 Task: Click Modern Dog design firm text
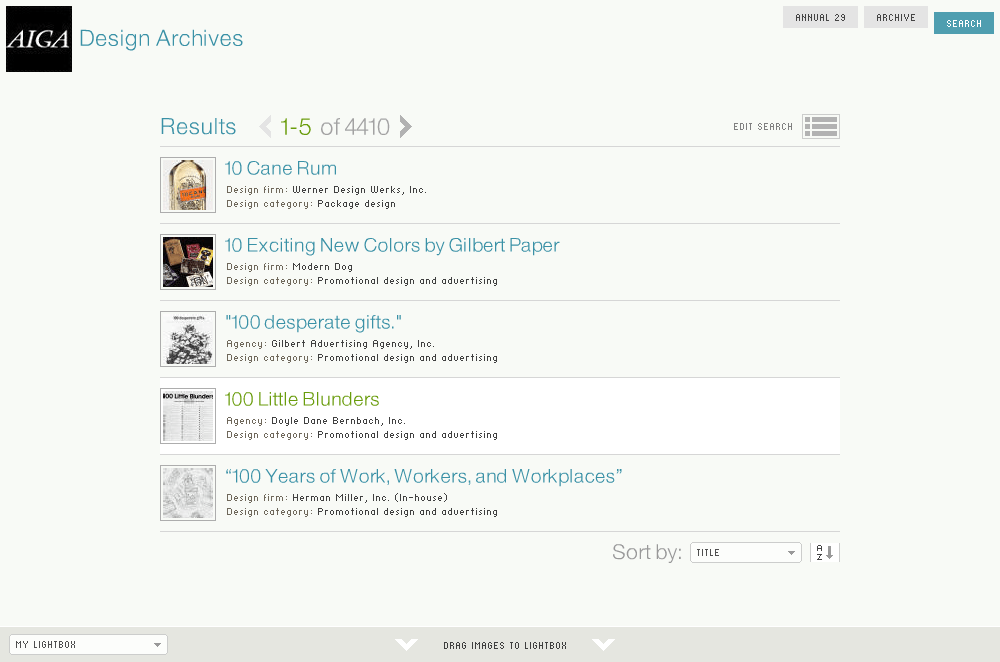(x=323, y=267)
